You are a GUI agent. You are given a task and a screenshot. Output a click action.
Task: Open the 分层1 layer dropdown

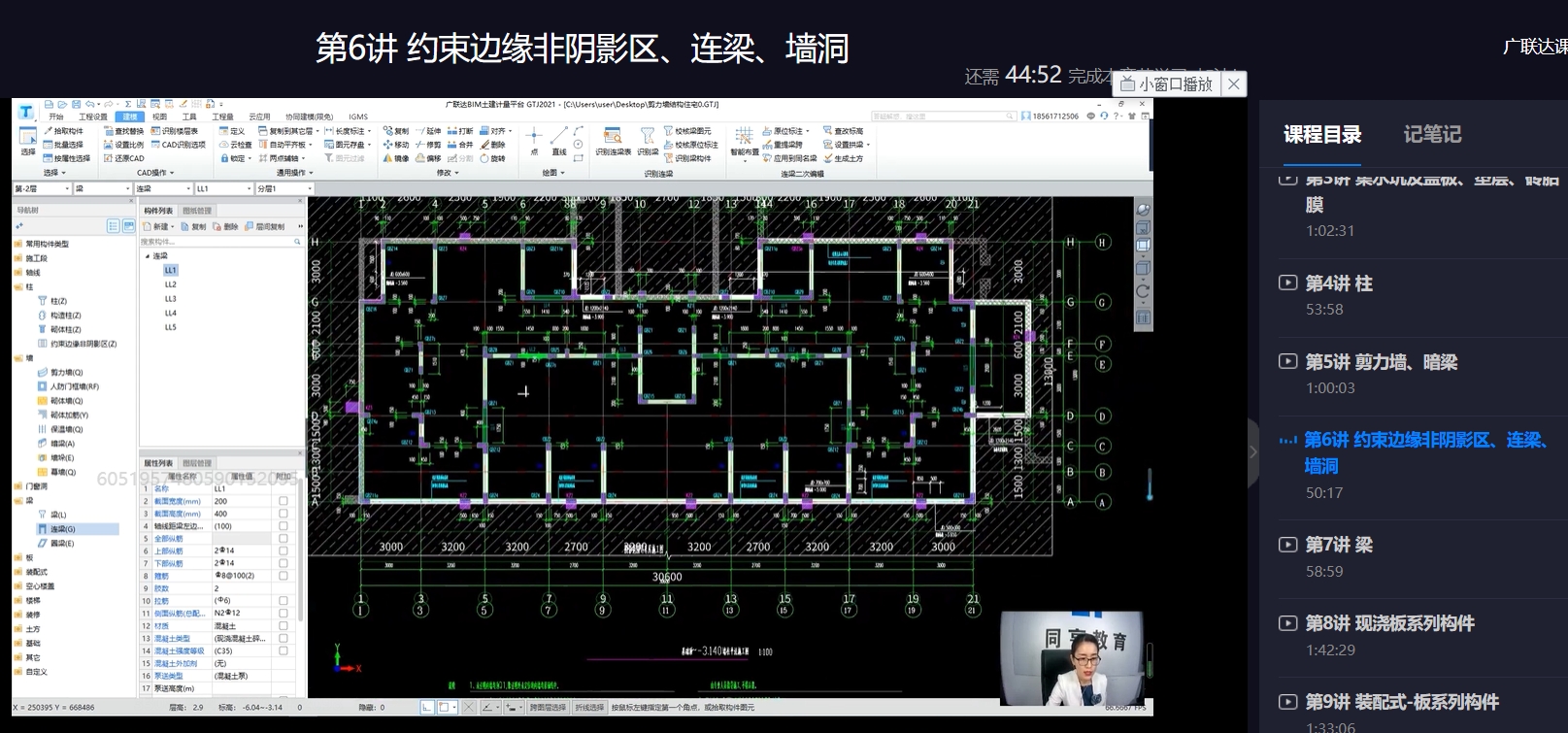point(284,188)
